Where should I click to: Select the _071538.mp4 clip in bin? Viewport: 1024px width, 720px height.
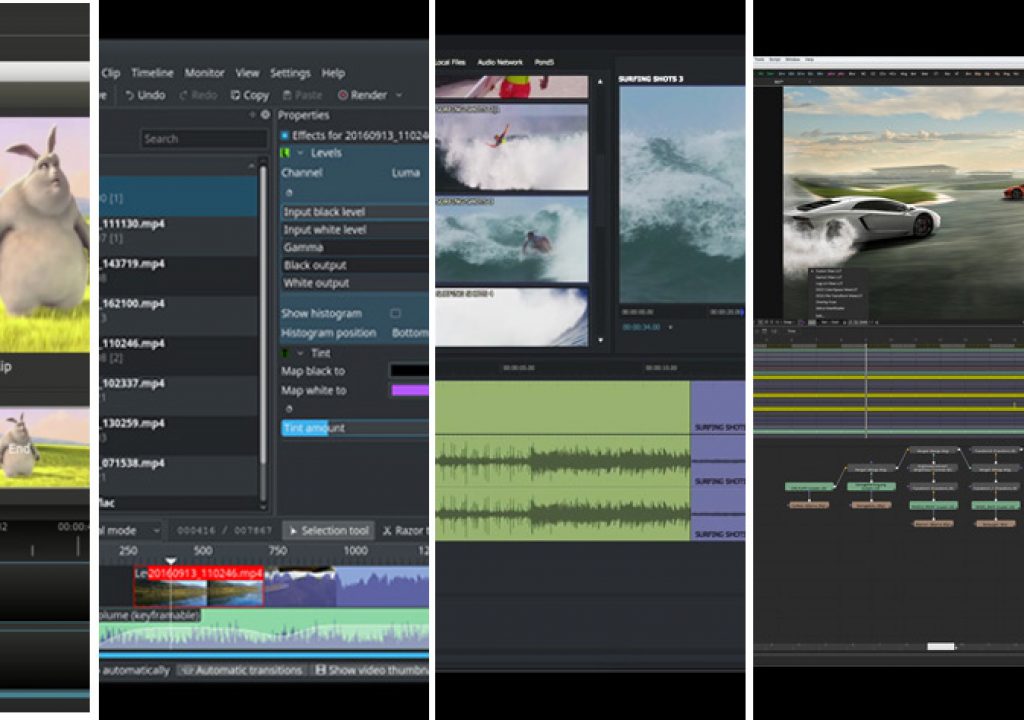pos(178,470)
